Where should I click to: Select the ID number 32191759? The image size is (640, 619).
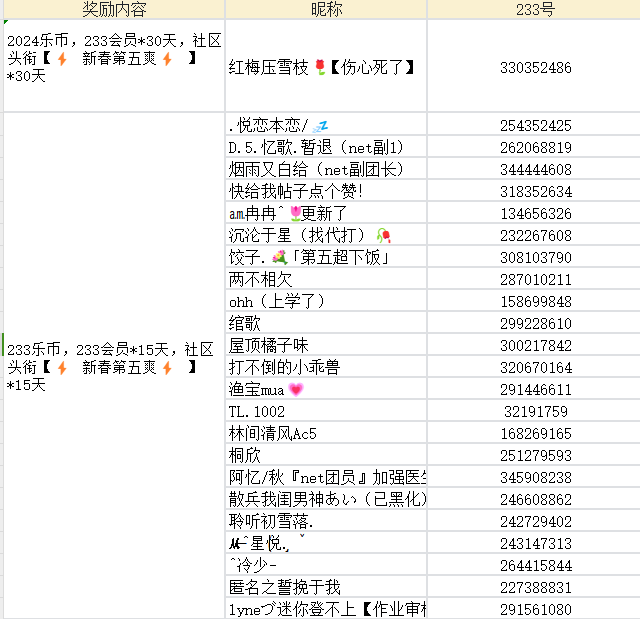[535, 412]
